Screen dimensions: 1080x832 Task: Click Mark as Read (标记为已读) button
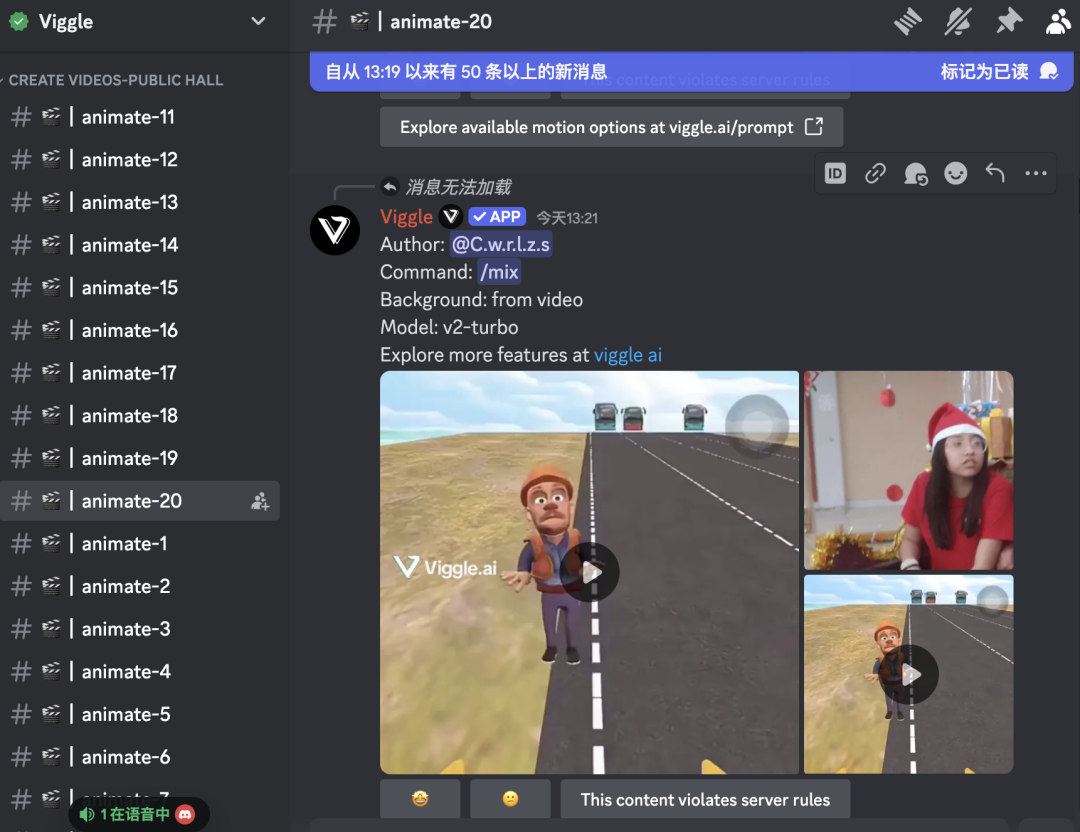[999, 71]
